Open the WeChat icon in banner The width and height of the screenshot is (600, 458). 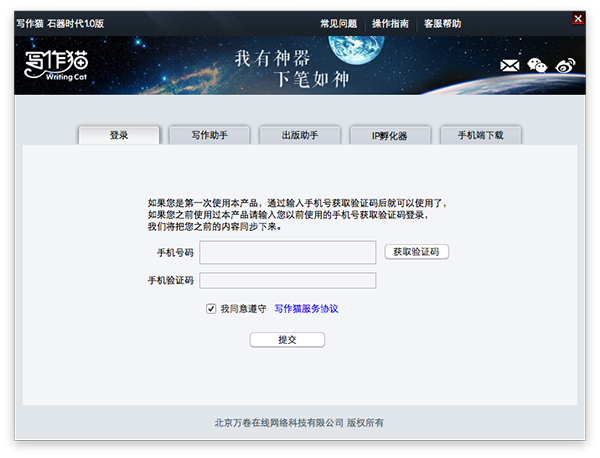tap(538, 66)
